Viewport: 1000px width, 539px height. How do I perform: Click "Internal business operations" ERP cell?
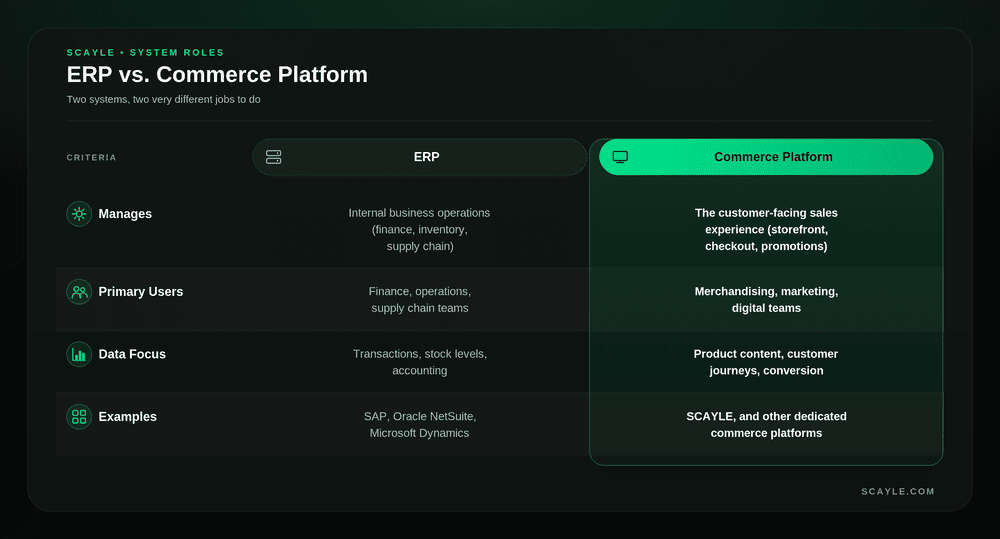(x=420, y=230)
